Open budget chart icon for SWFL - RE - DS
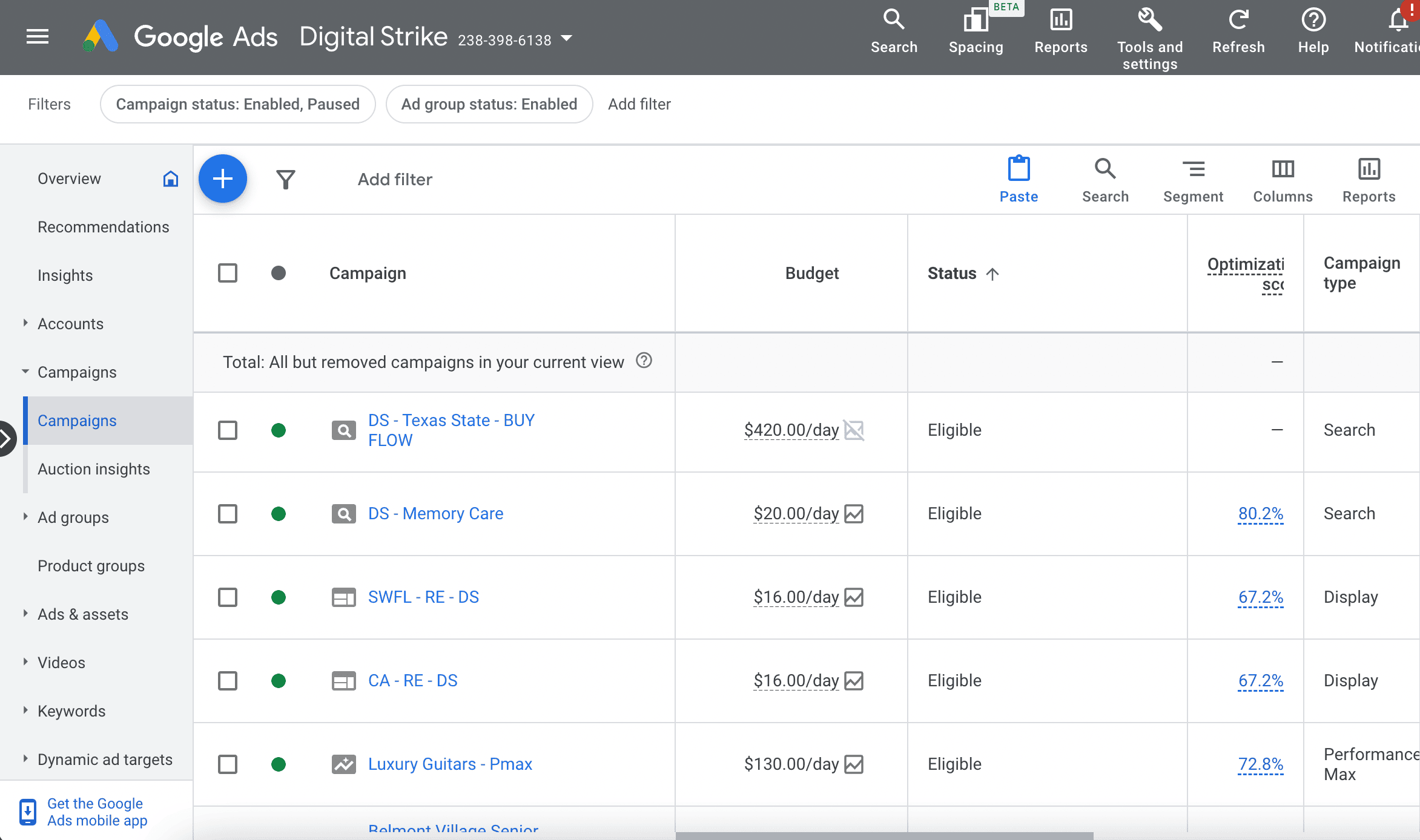This screenshot has width=1420, height=840. (854, 597)
